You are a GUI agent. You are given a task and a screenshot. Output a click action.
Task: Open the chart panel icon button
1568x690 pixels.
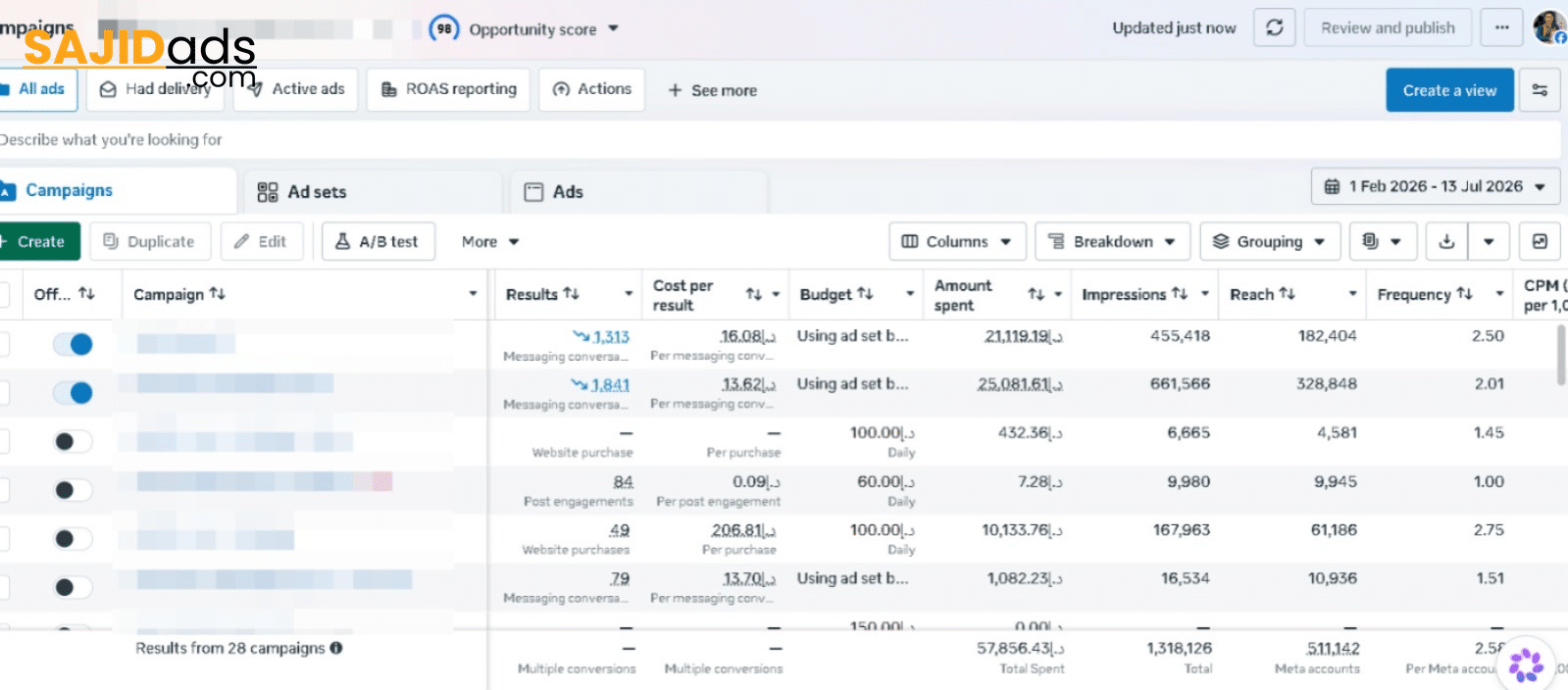click(1540, 241)
